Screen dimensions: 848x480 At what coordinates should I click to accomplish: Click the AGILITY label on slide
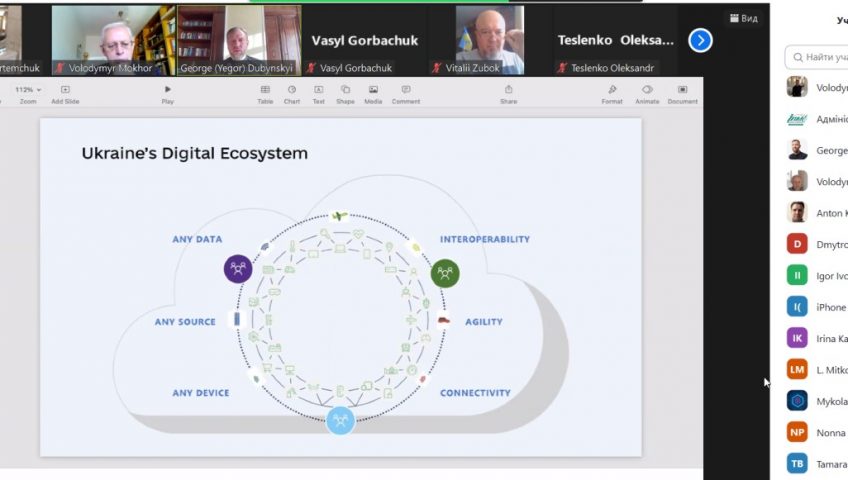[x=483, y=322]
